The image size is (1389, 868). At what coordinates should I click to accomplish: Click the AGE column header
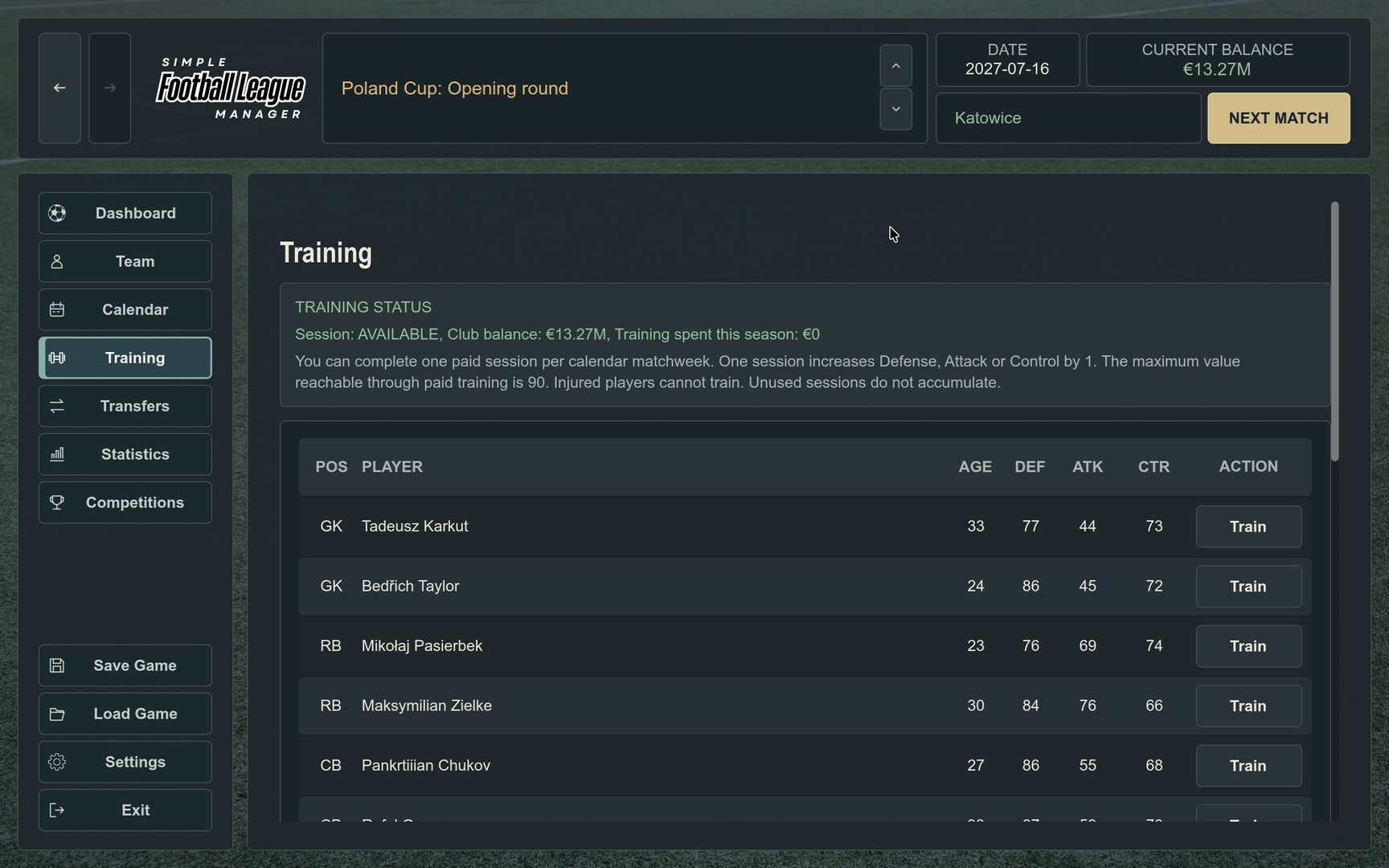click(975, 467)
